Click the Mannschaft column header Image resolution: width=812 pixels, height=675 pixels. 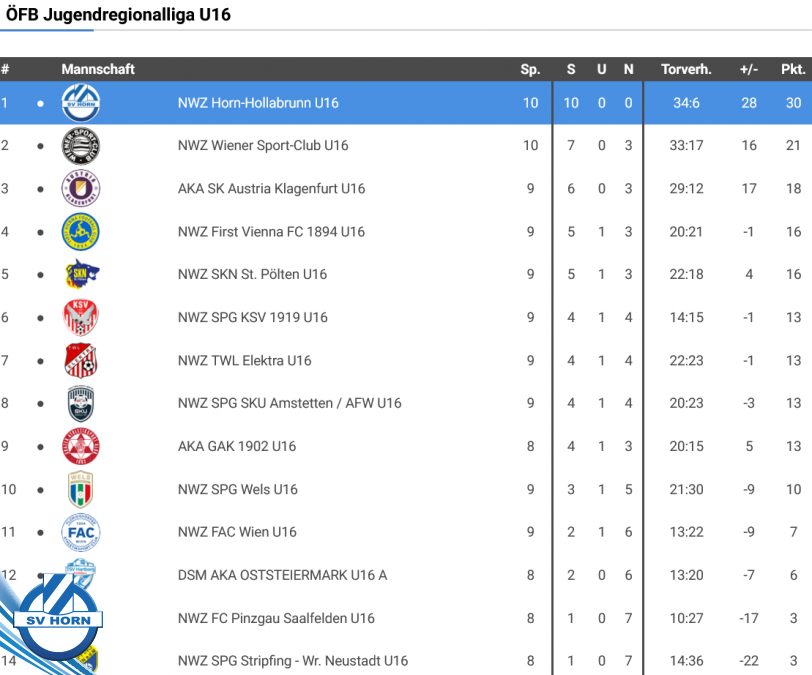(98, 69)
